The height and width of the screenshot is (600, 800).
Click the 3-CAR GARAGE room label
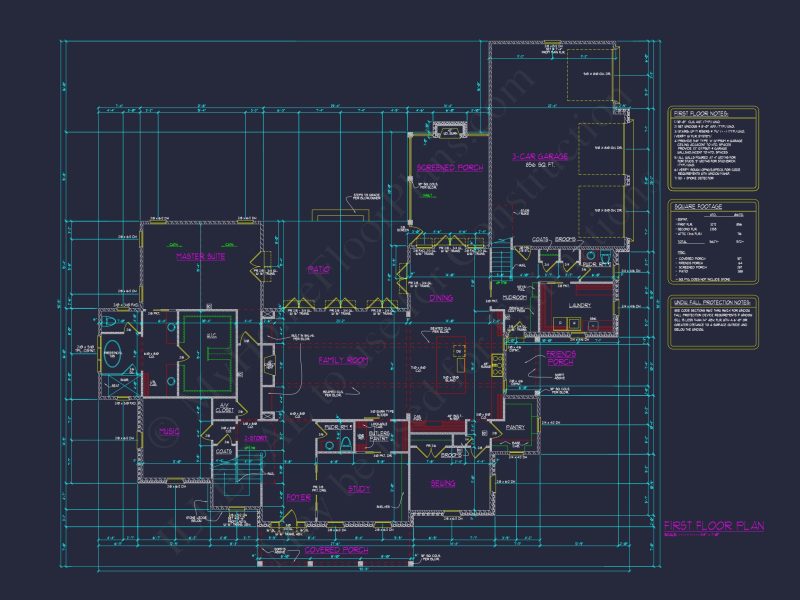(x=540, y=157)
